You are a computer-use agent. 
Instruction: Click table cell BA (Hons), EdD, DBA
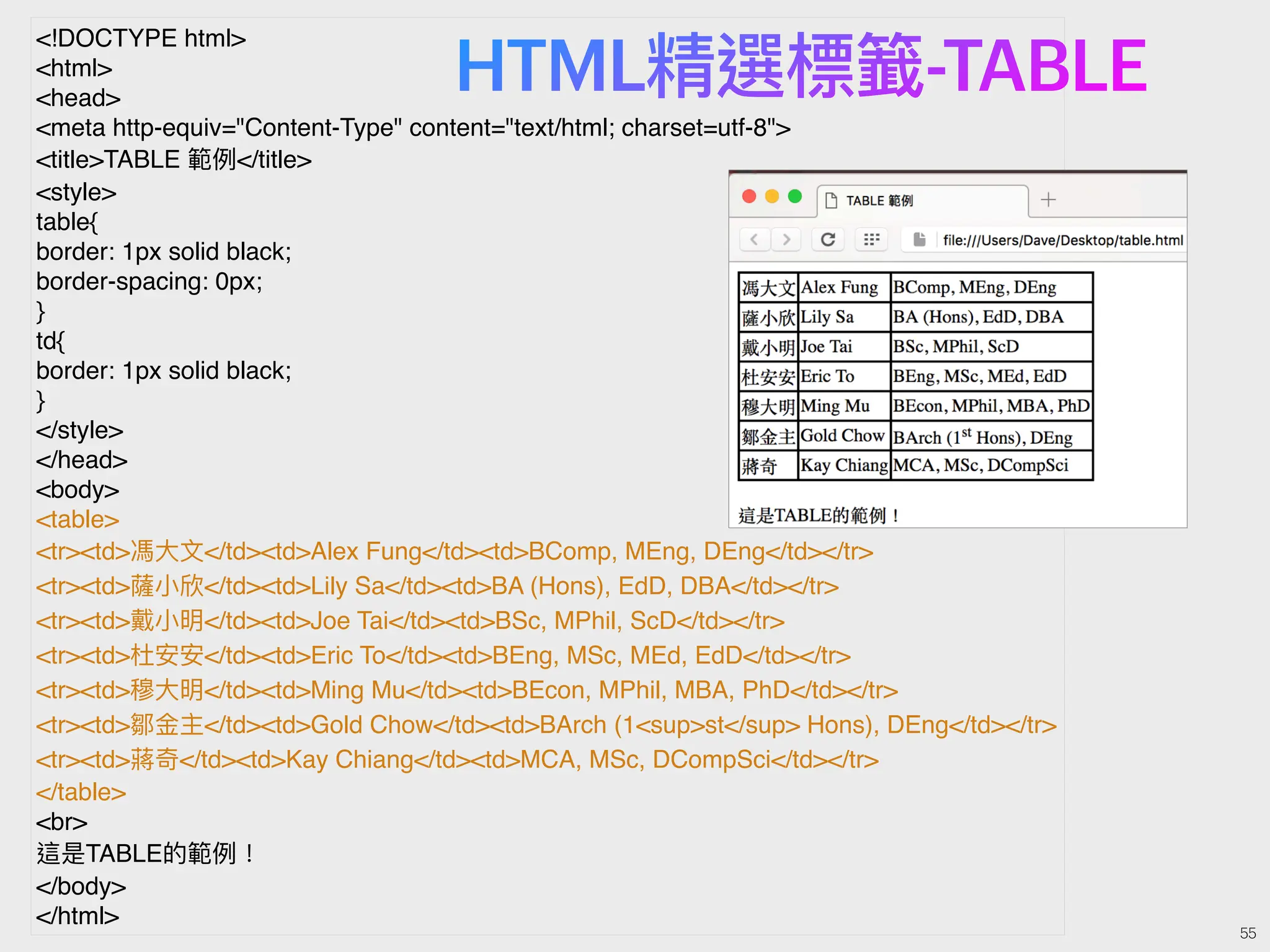[992, 317]
